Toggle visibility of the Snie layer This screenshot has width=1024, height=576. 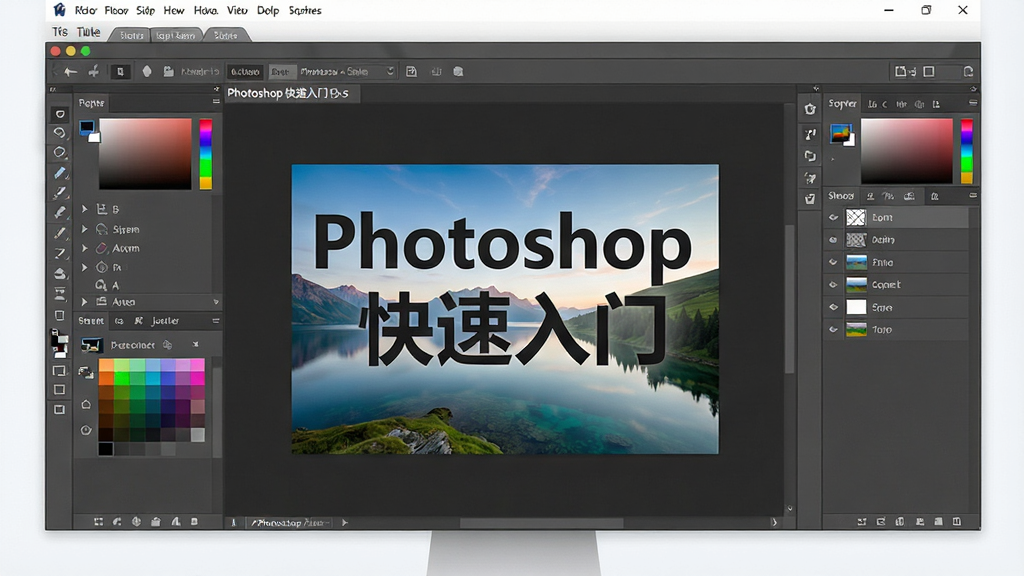coord(833,307)
